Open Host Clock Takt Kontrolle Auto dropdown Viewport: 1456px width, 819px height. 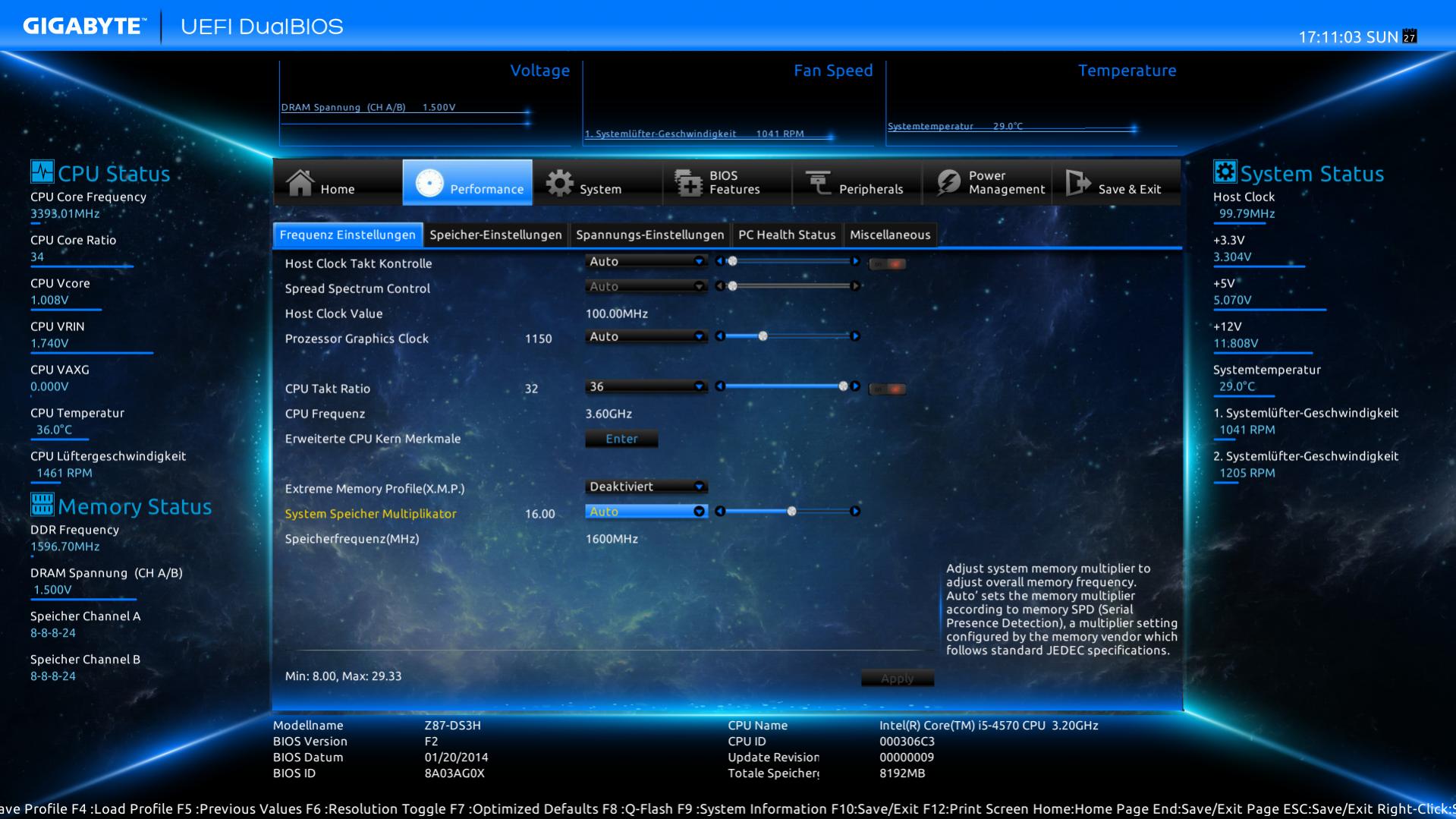[x=646, y=261]
